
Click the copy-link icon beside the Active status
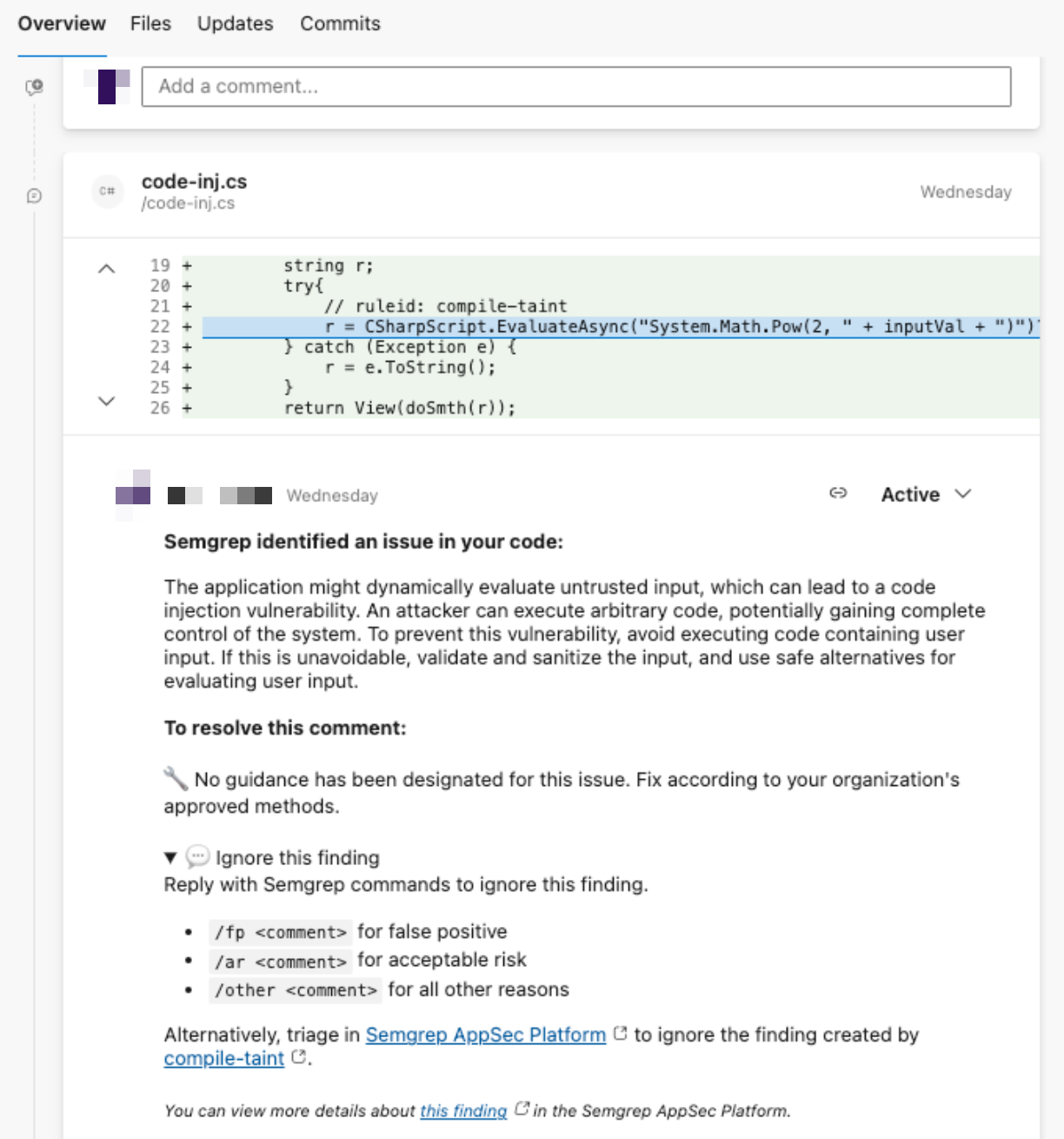839,493
